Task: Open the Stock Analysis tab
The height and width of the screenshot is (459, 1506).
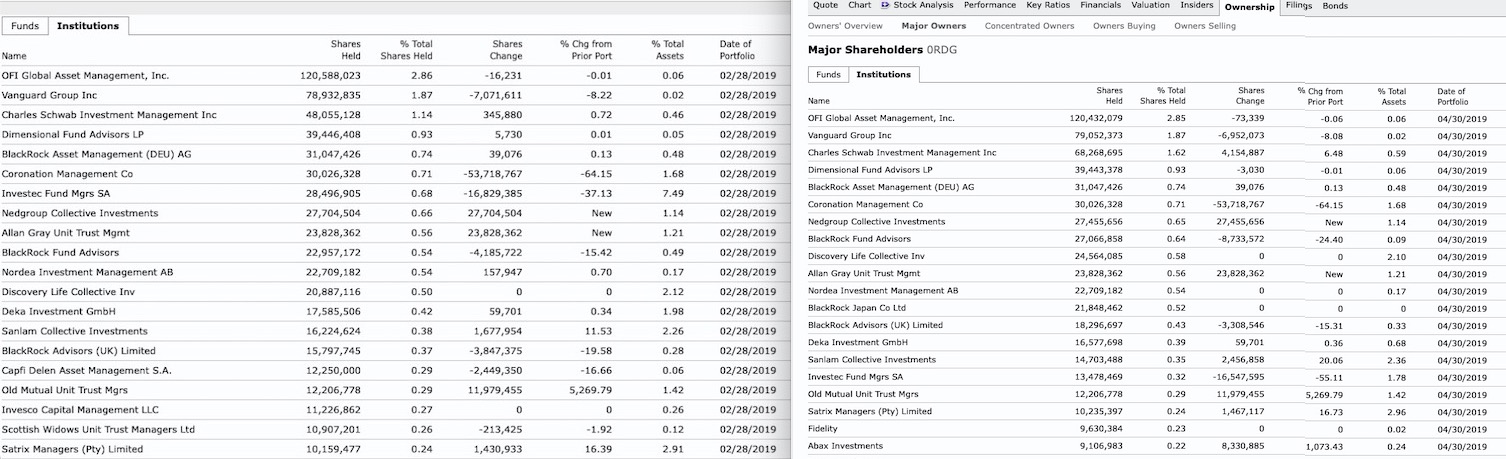Action: (923, 5)
